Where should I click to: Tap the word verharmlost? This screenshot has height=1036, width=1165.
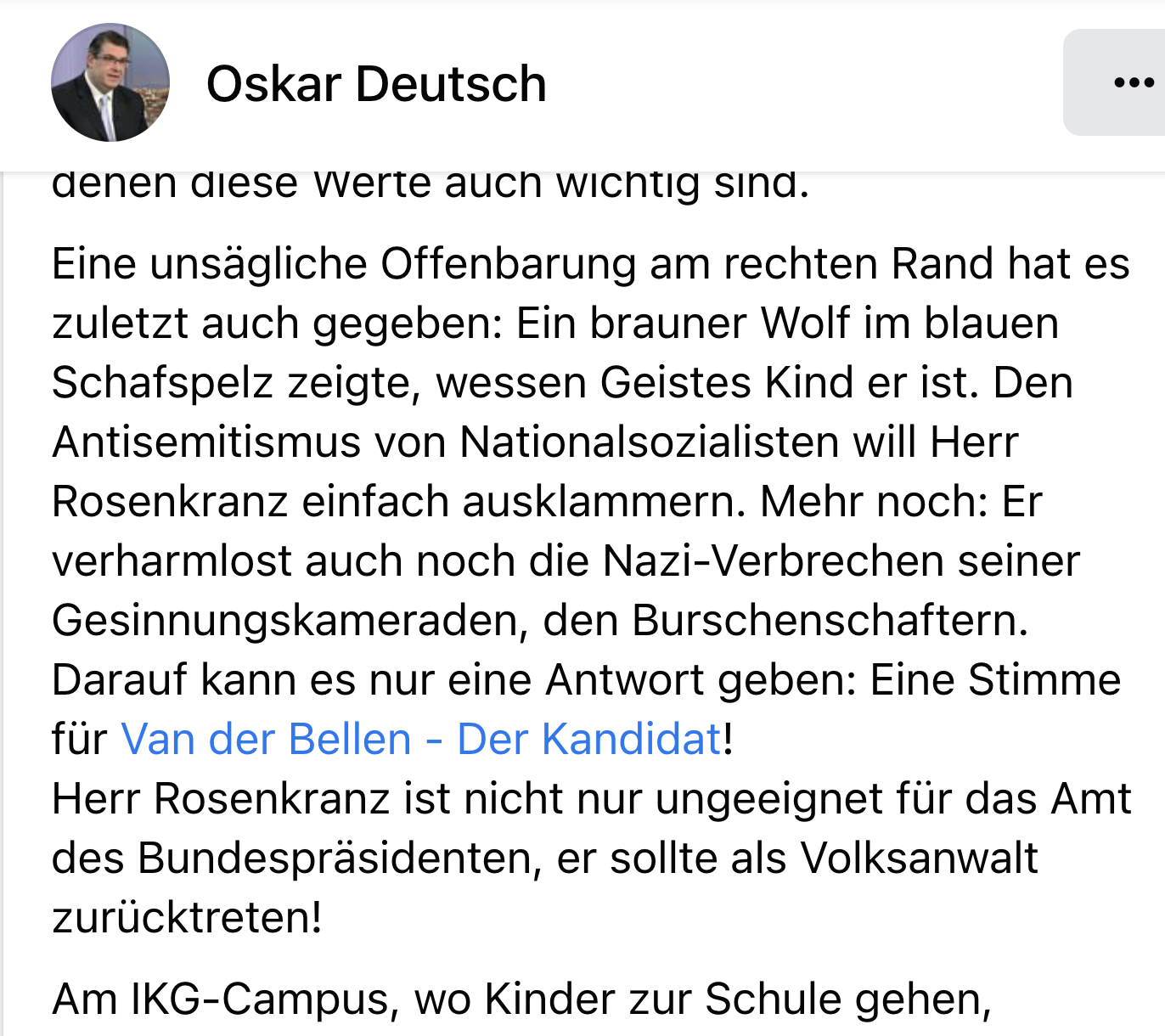(x=172, y=561)
